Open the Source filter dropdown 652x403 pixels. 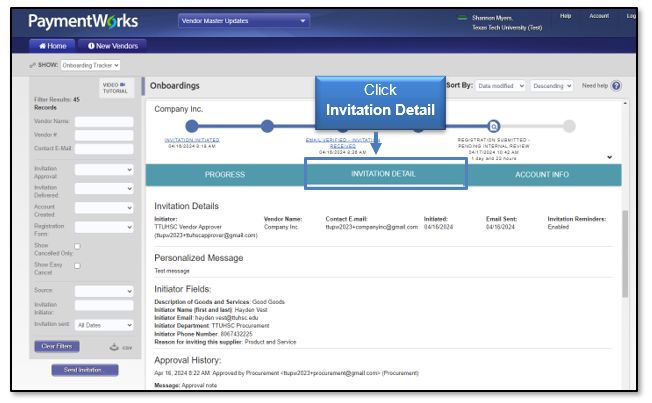(x=104, y=291)
